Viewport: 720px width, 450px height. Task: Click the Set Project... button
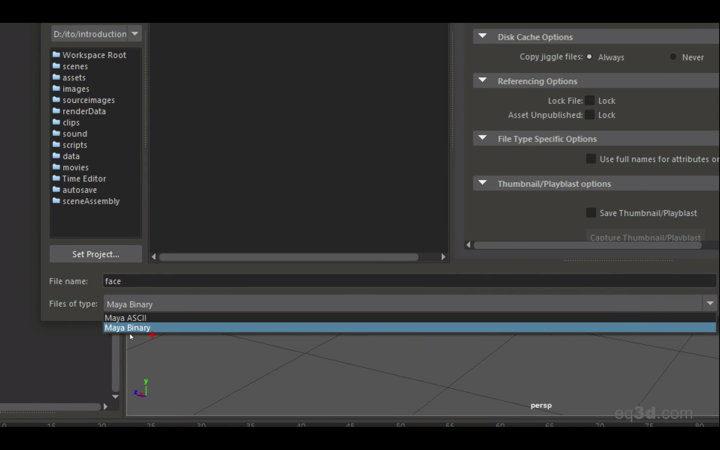coord(96,254)
